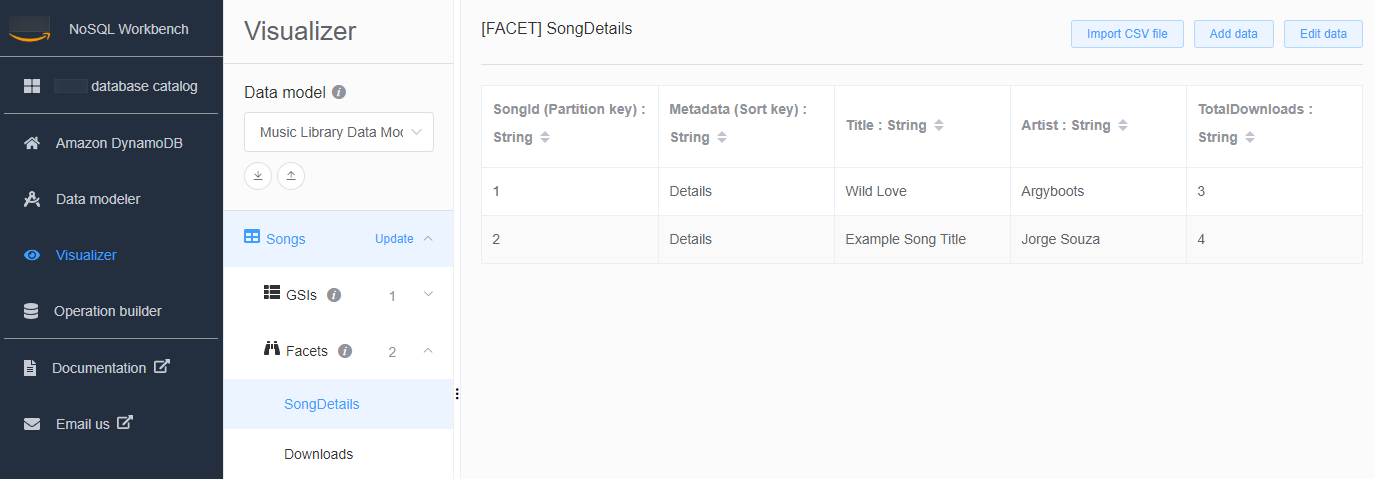
Task: Click the Data model info icon
Action: click(x=339, y=92)
